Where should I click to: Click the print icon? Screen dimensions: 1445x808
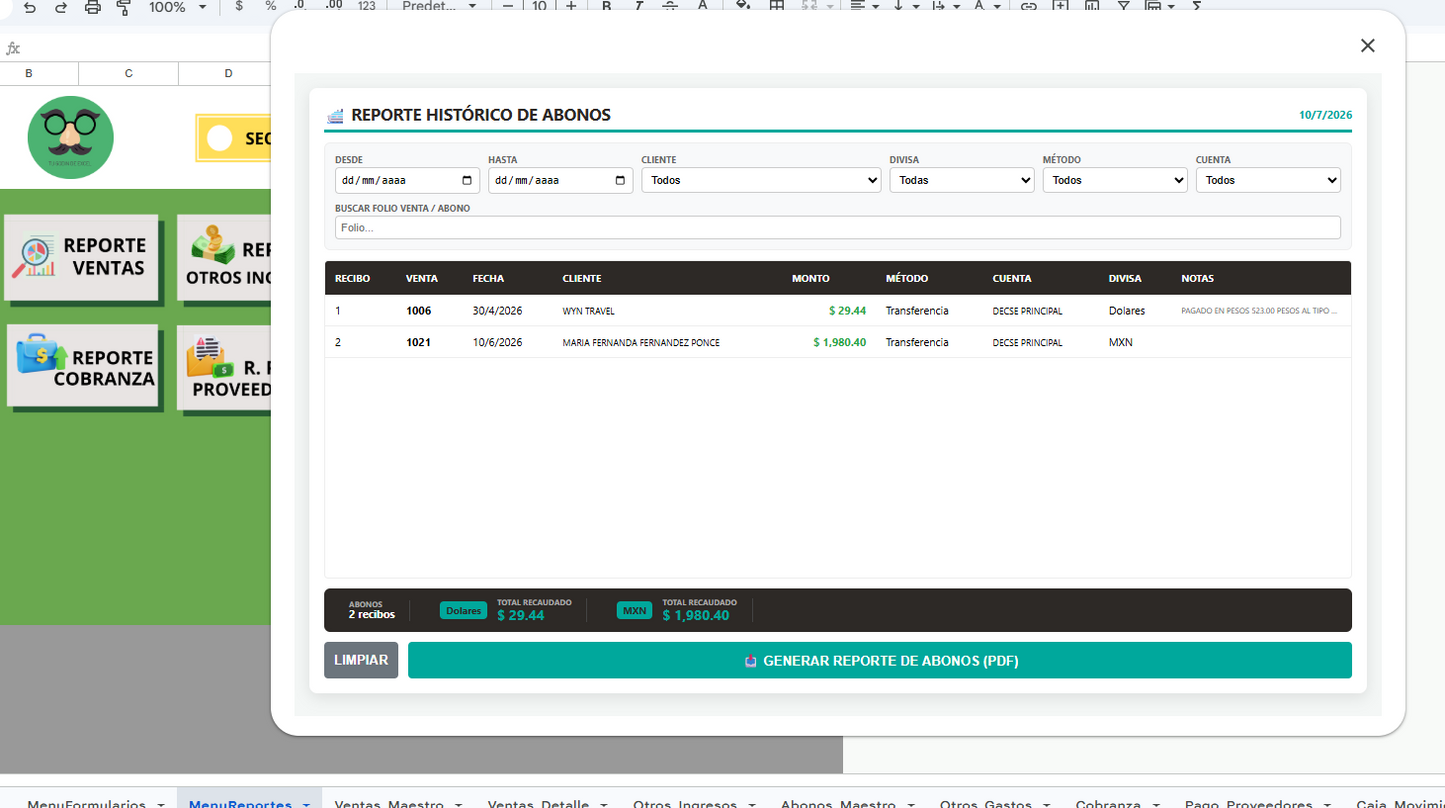pyautogui.click(x=93, y=7)
